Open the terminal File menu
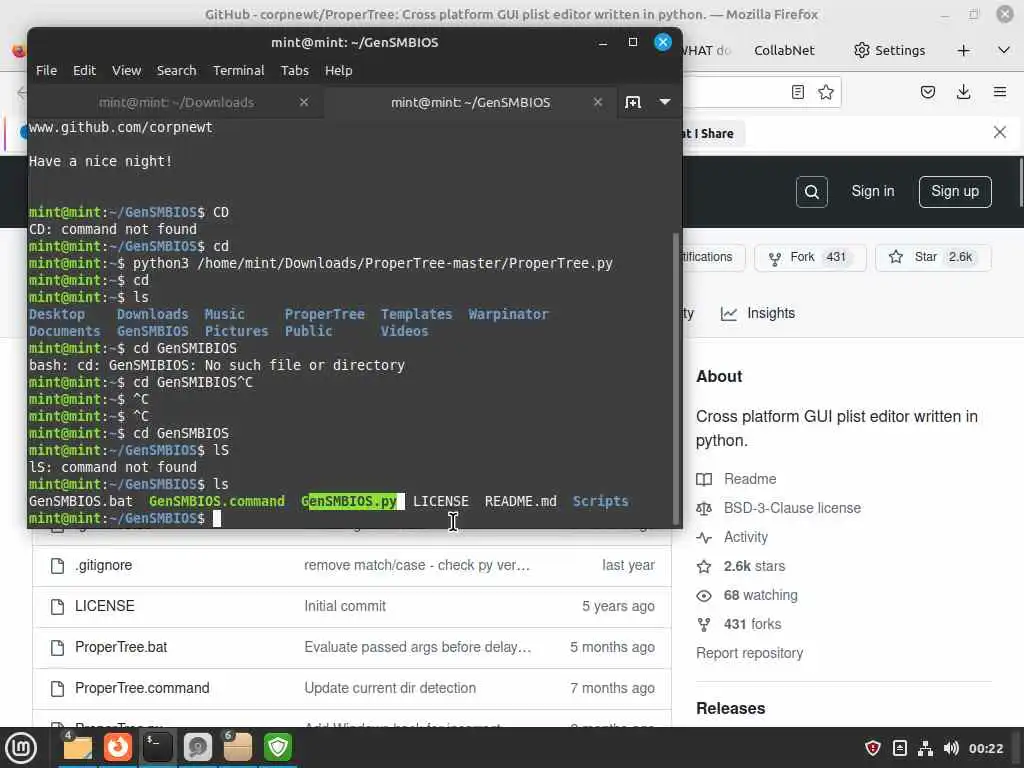This screenshot has height=768, width=1024. pos(46,71)
